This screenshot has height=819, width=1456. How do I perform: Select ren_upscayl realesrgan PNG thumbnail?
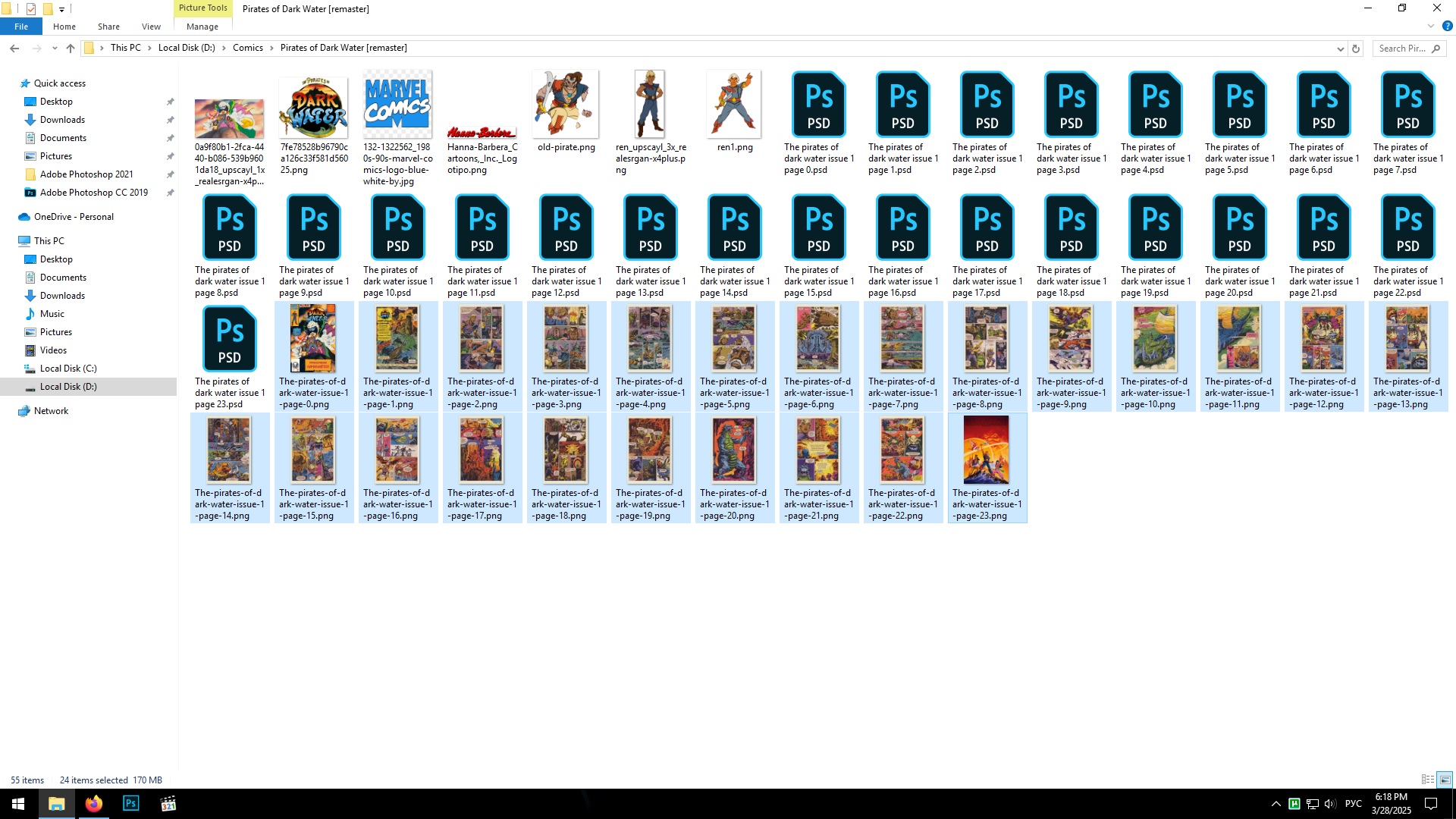click(650, 104)
